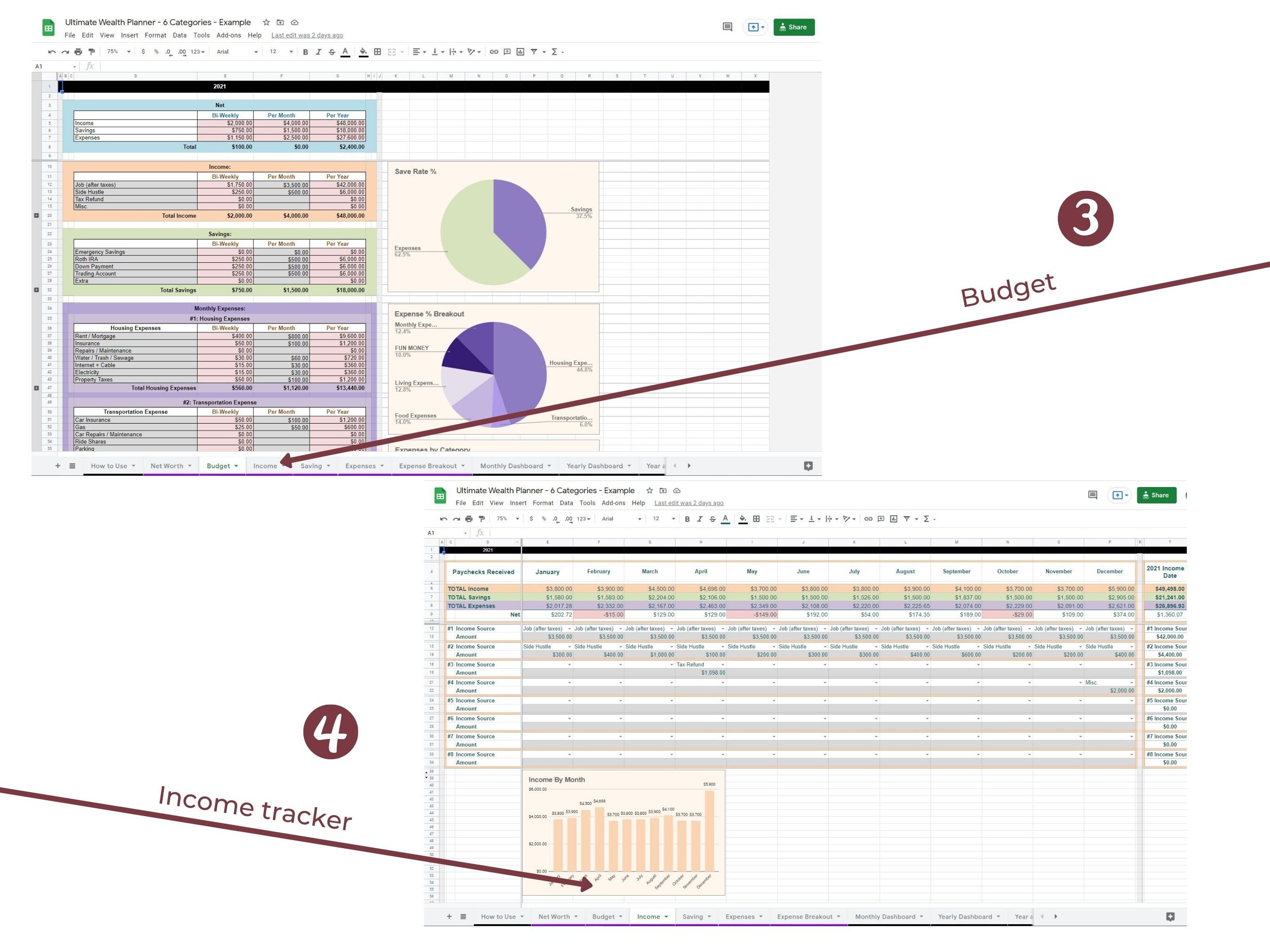Open the fill color picker in the Budget toolbar
Screen dimensions: 1270x952
pyautogui.click(x=363, y=52)
